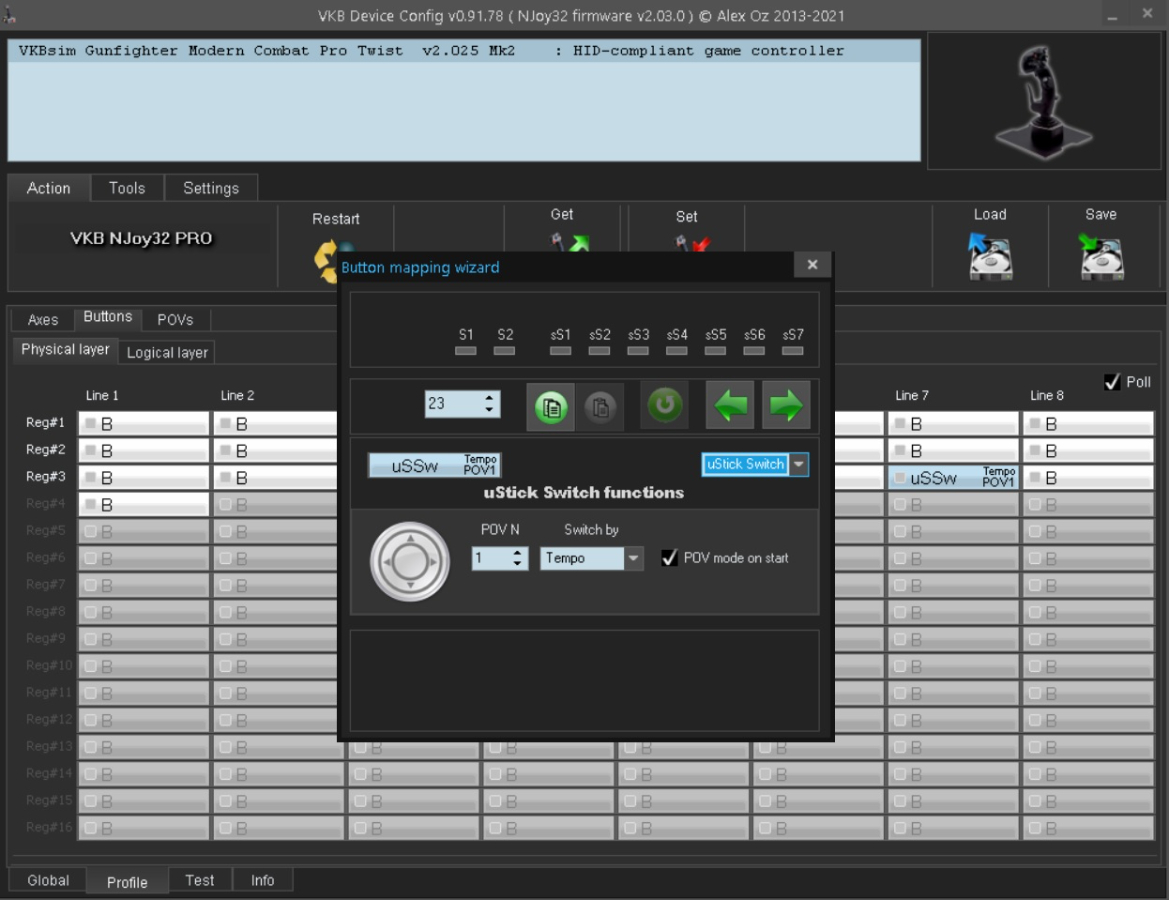
Task: Switch to the Global bottom tab
Action: (48, 880)
